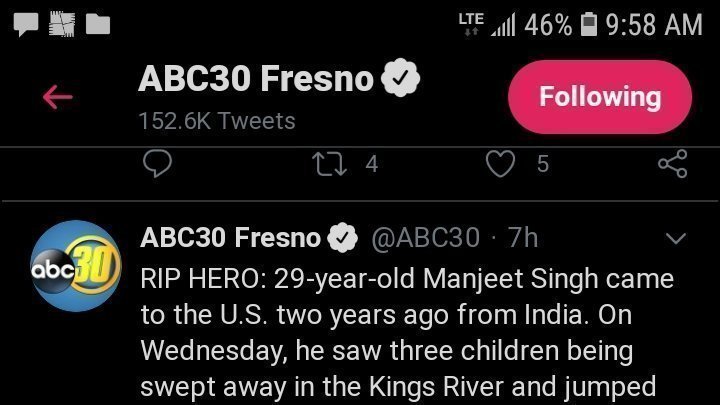Tap the folder icon in the status bar
The height and width of the screenshot is (405, 720).
[x=98, y=23]
